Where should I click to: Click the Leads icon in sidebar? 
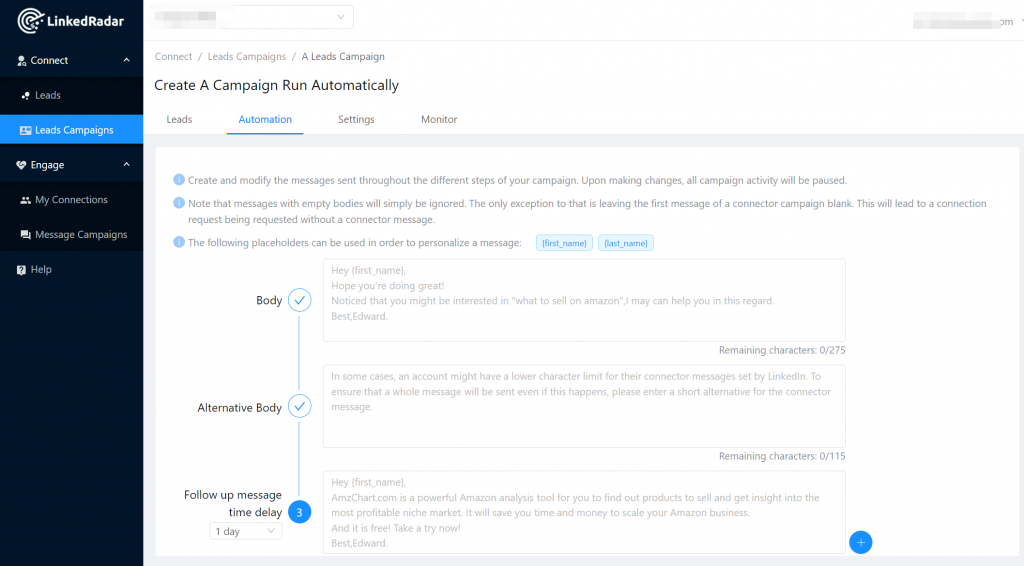pos(26,96)
